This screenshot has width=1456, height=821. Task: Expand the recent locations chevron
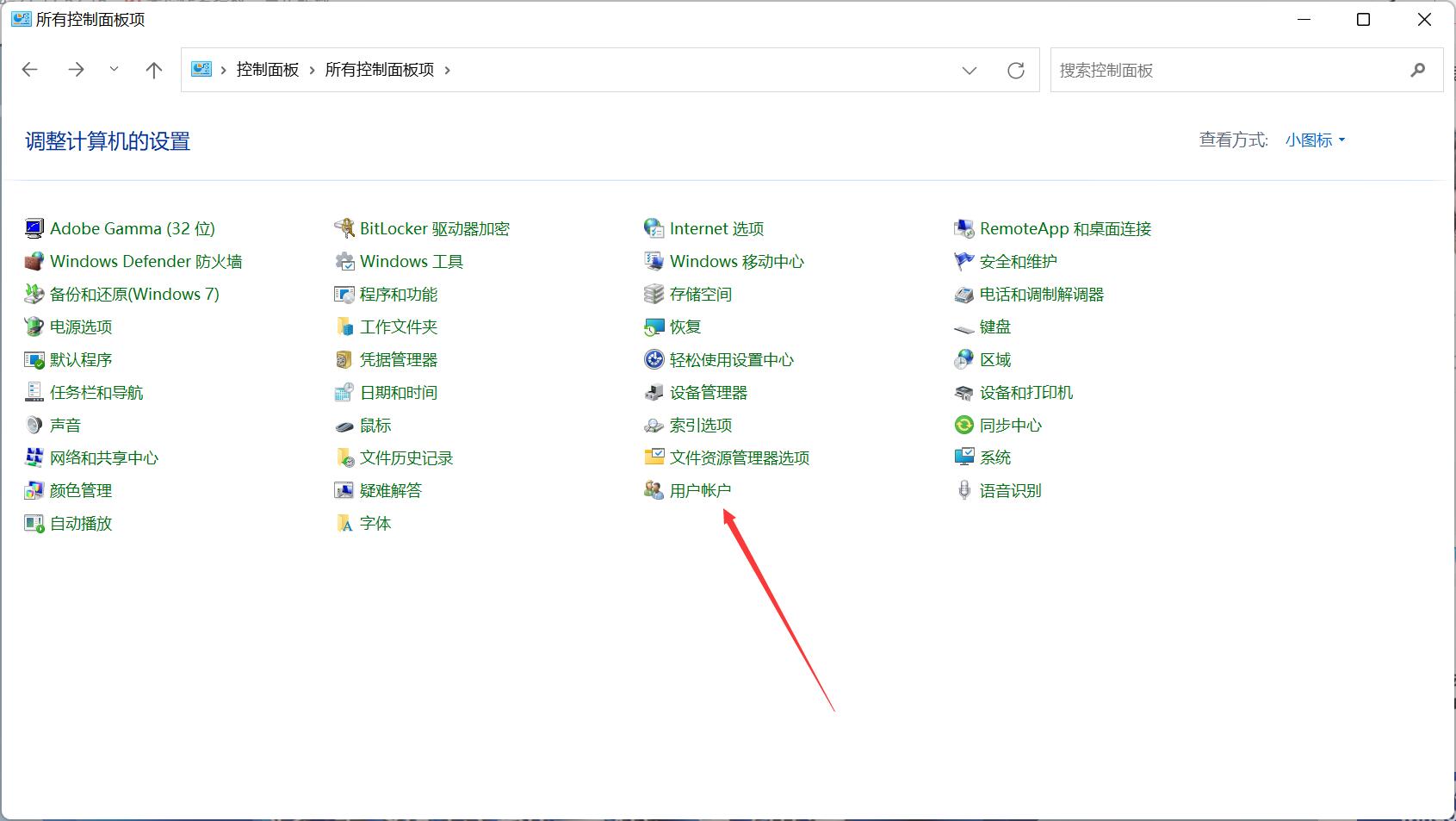coord(114,70)
